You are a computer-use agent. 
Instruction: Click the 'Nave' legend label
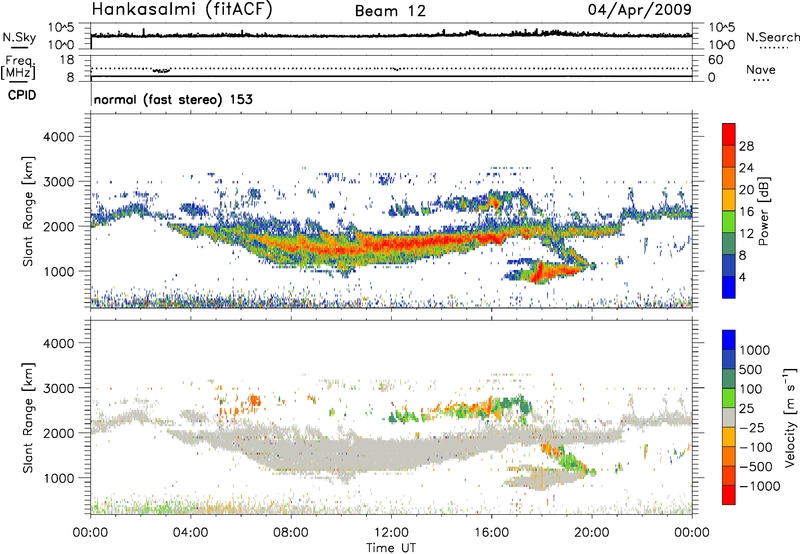tap(760, 69)
